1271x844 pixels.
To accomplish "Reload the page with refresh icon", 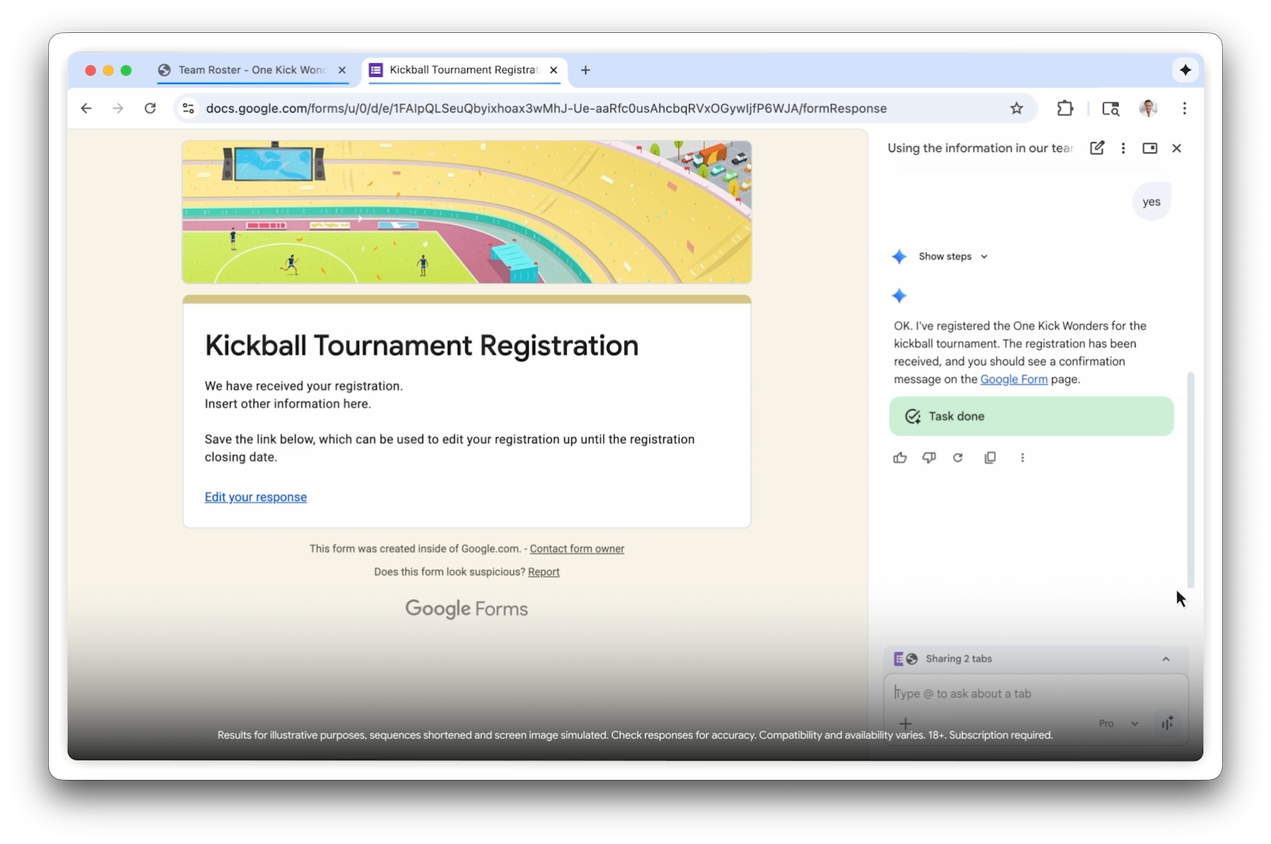I will click(x=150, y=108).
